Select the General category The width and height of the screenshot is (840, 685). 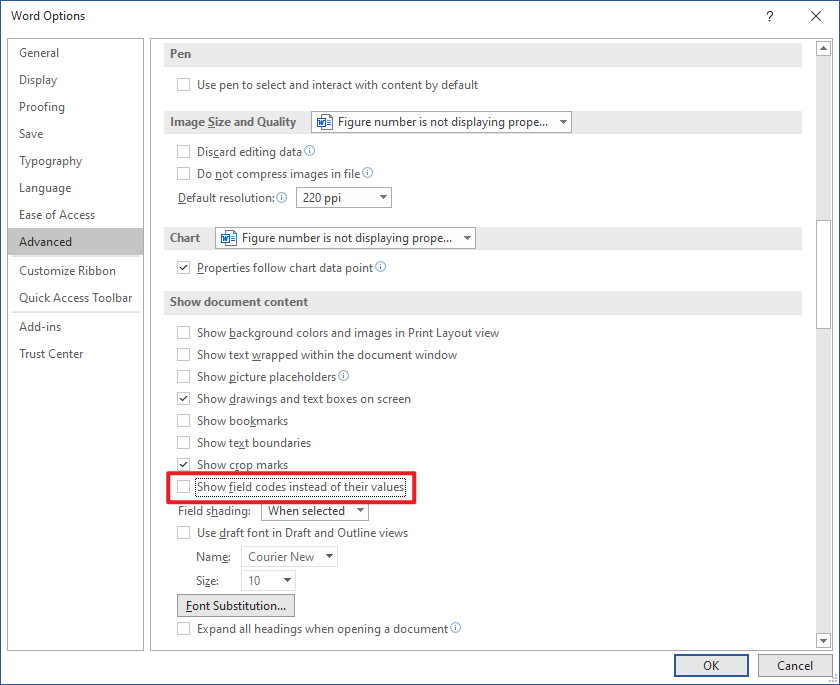(76, 52)
